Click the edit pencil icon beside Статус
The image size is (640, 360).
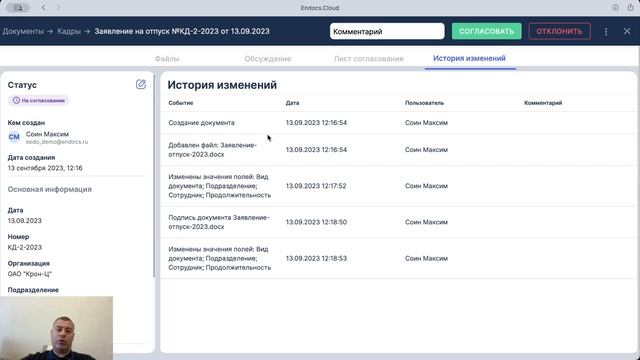(141, 84)
